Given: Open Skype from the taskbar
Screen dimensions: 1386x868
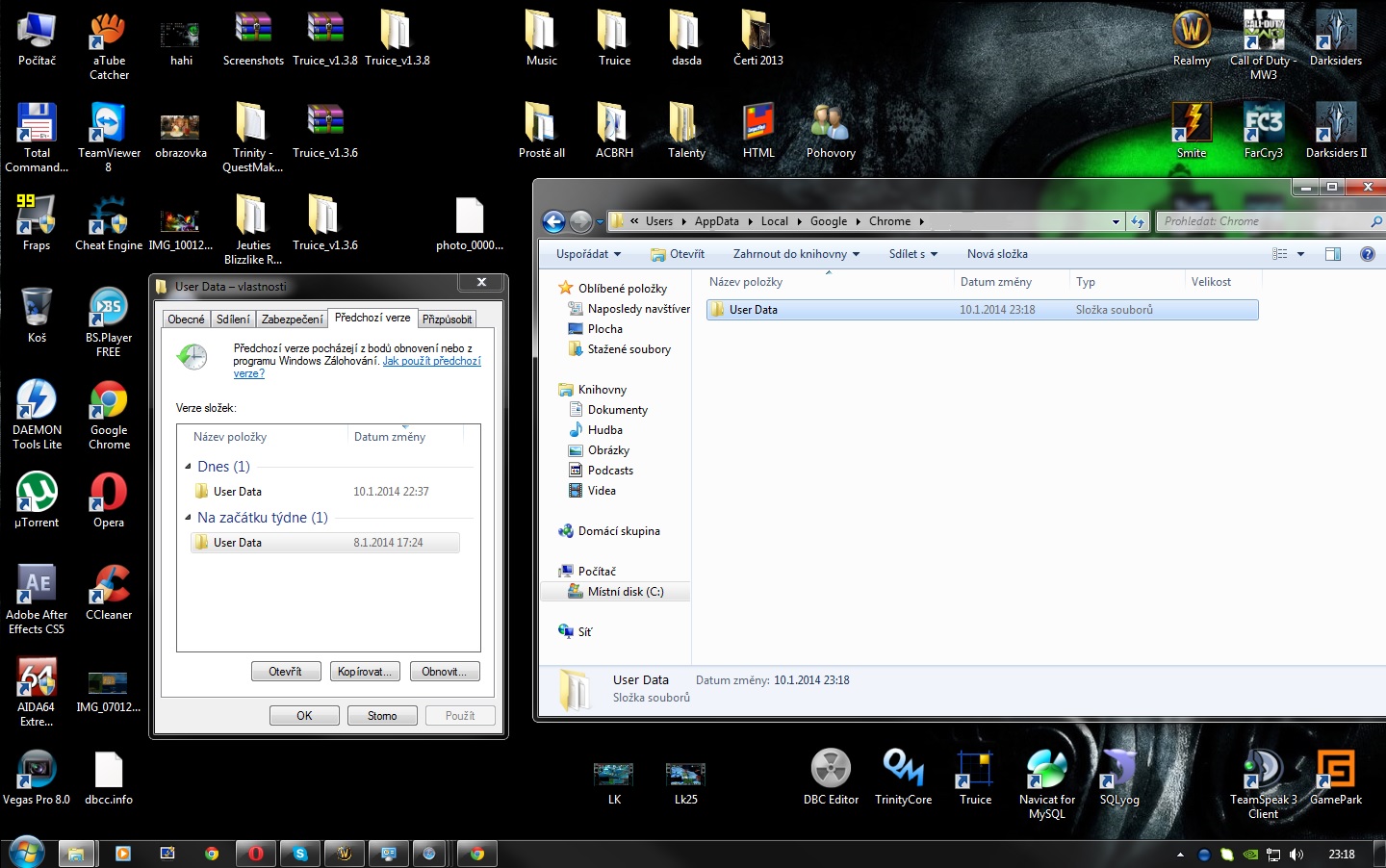Looking at the screenshot, I should pos(300,854).
